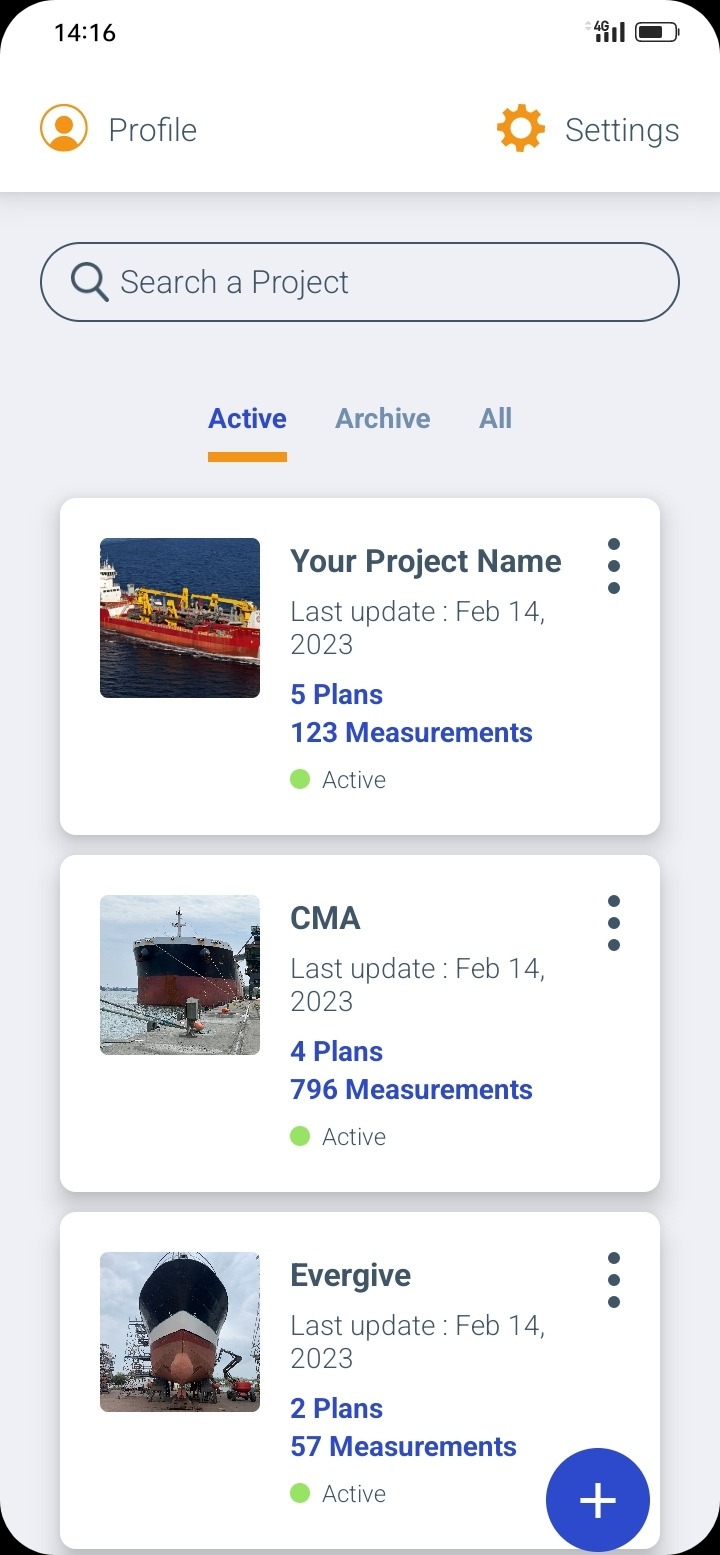720x1555 pixels.
Task: Switch to the All tab
Action: click(495, 418)
